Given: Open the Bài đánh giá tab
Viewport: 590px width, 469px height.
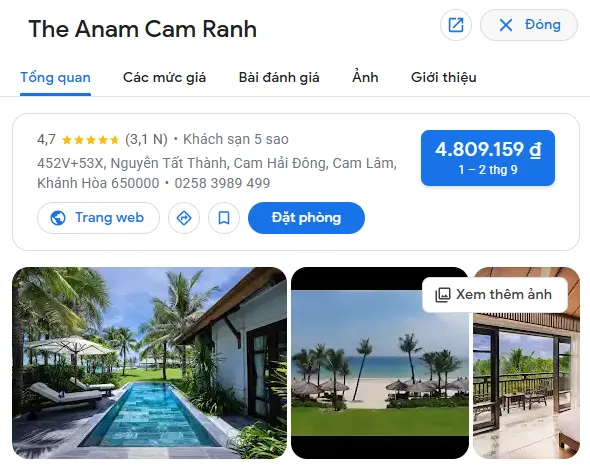Looking at the screenshot, I should pos(279,78).
